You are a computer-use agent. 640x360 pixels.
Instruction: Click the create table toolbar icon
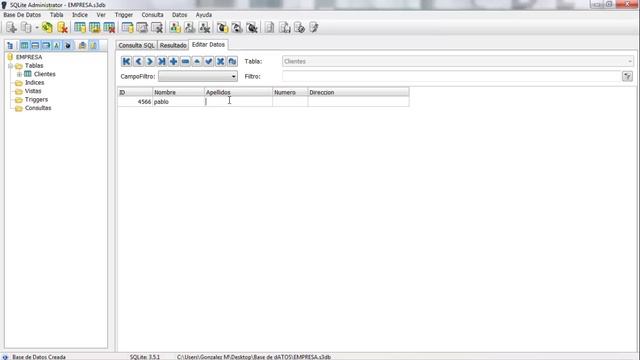[80, 27]
